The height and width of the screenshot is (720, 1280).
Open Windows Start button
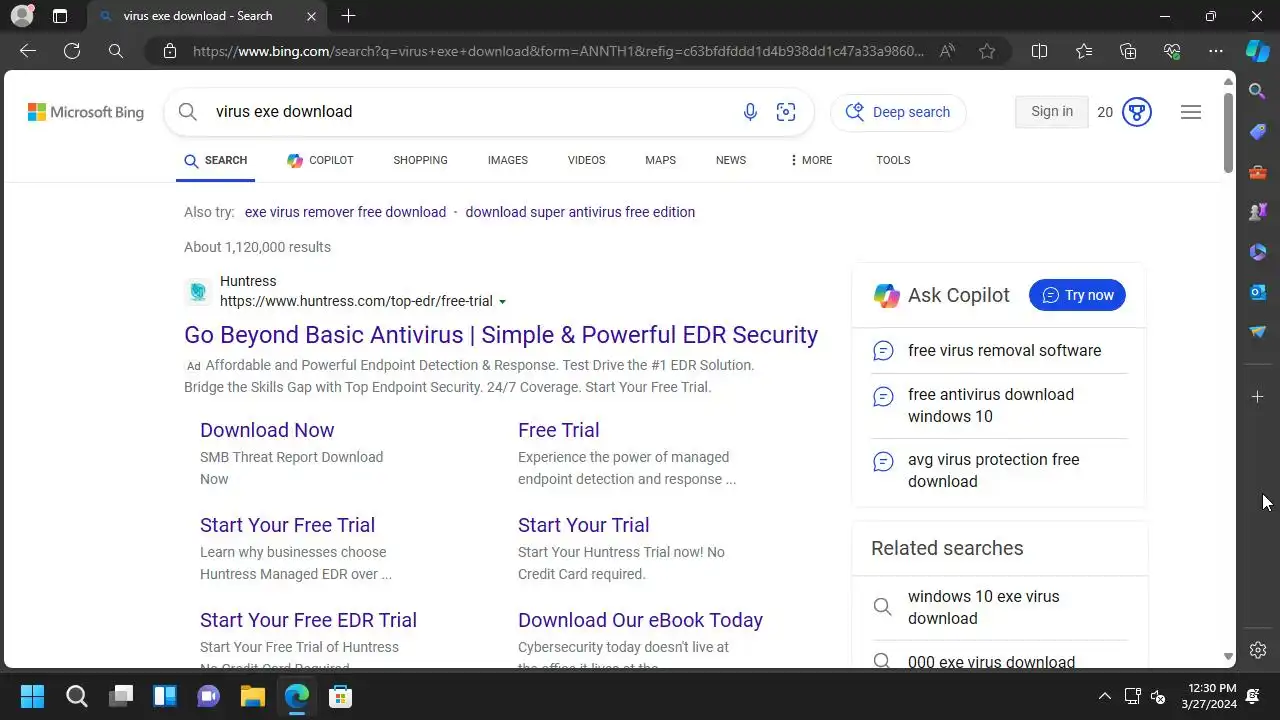tap(32, 696)
